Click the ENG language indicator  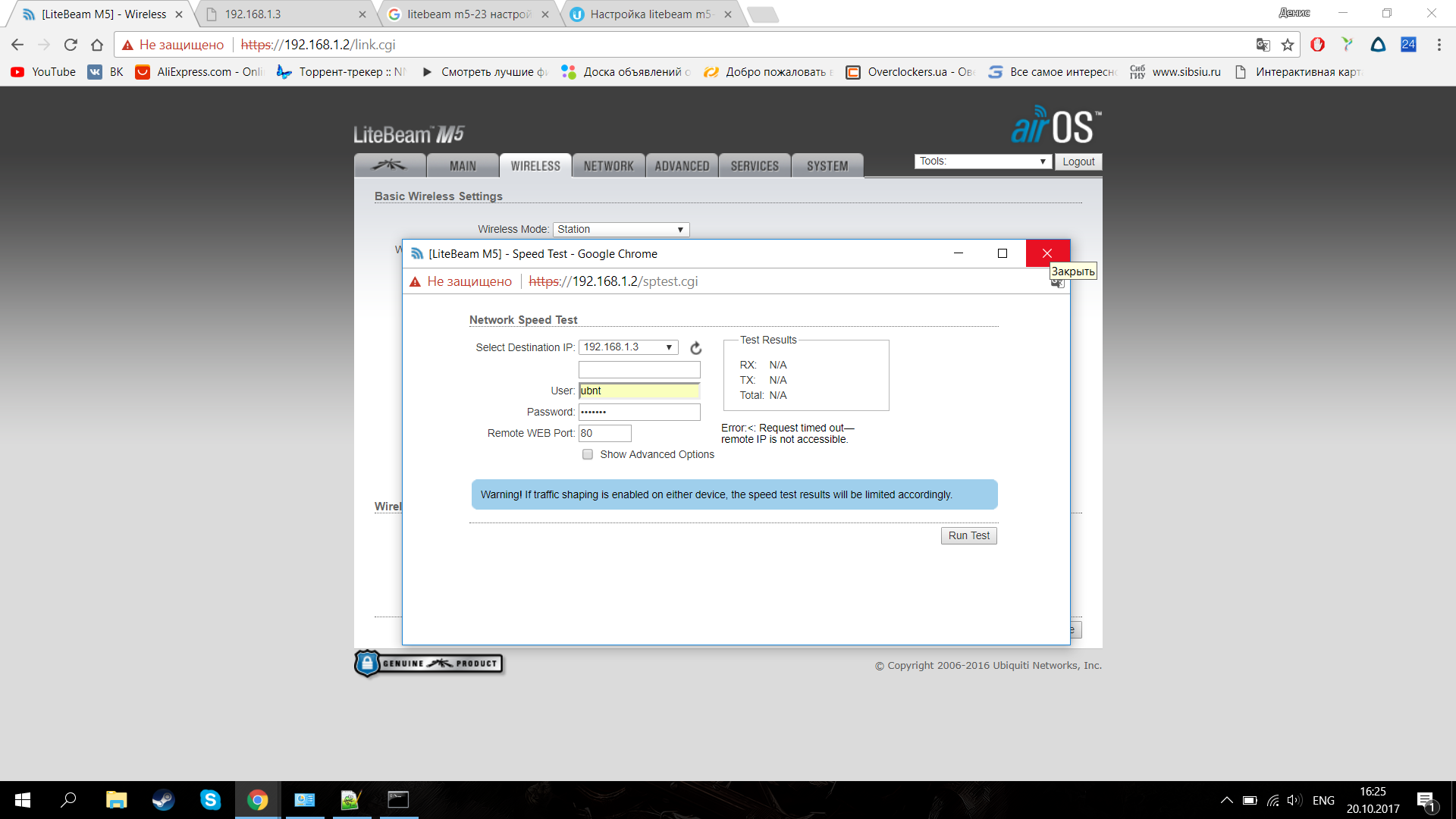click(1323, 800)
